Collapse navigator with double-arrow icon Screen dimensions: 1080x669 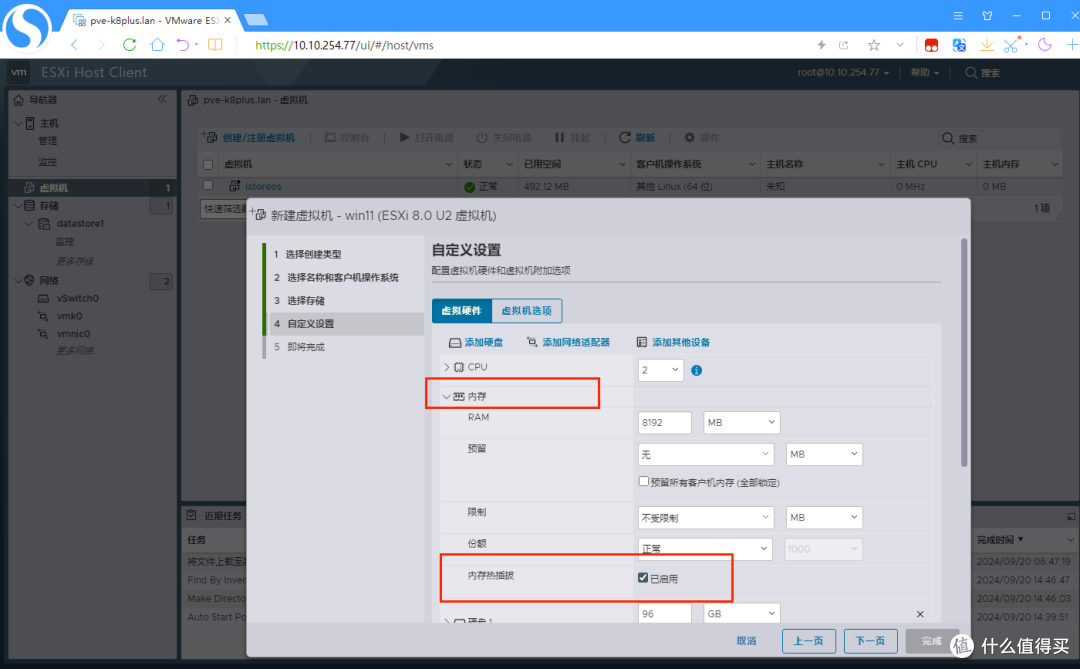(162, 99)
